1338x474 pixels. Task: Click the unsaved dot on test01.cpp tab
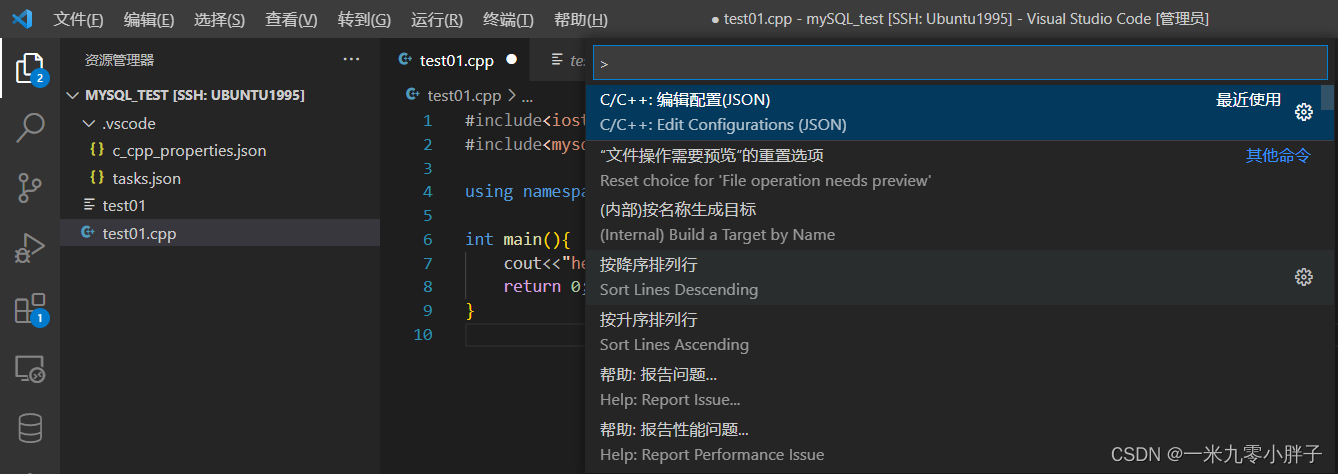[x=512, y=60]
